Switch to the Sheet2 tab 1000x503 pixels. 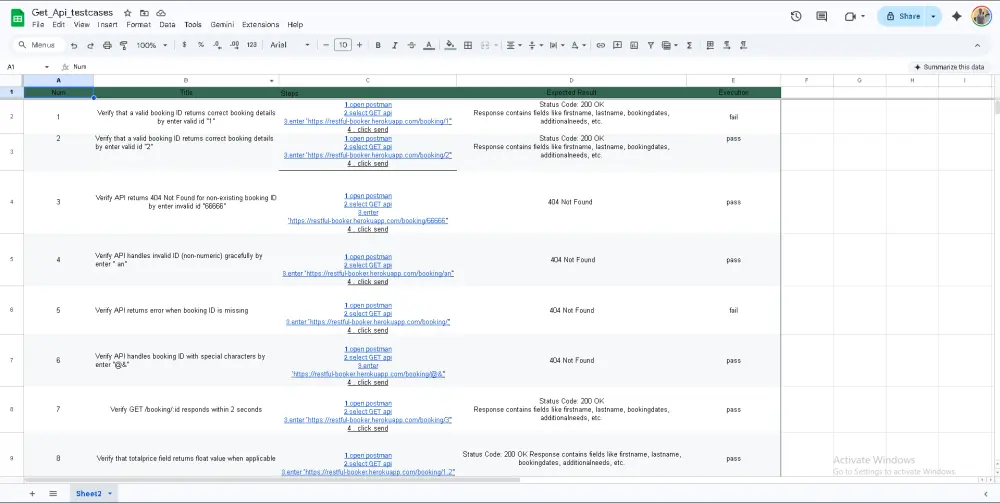(x=88, y=493)
